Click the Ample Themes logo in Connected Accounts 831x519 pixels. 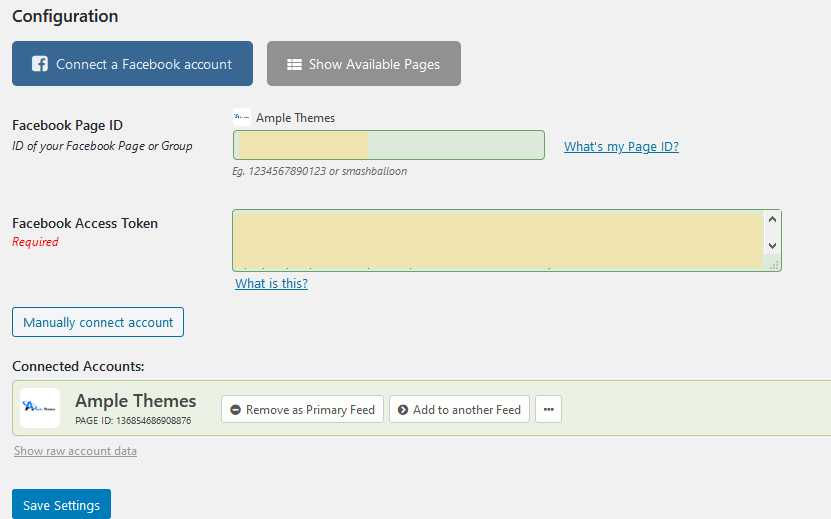[40, 408]
